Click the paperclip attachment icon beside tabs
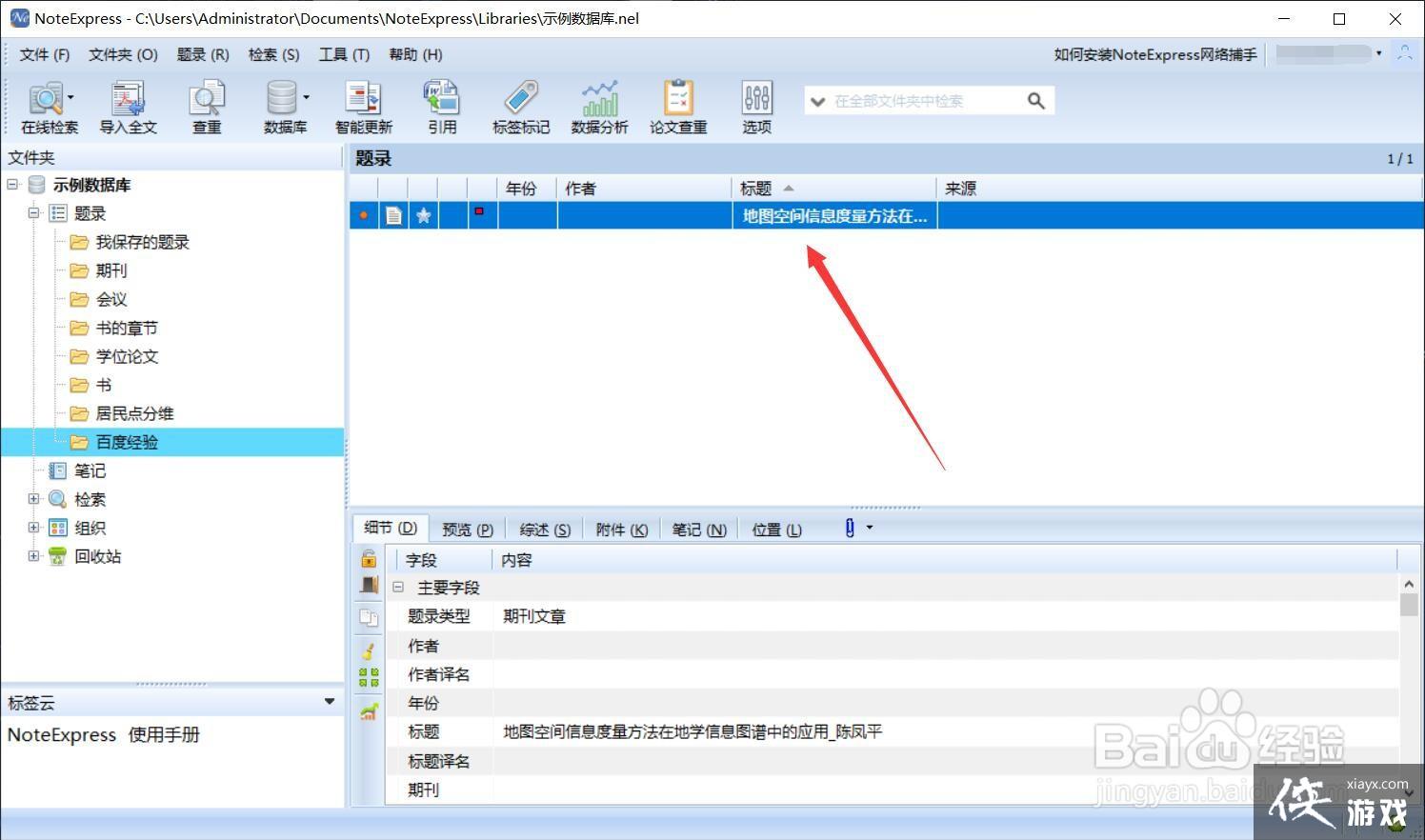 coord(850,528)
